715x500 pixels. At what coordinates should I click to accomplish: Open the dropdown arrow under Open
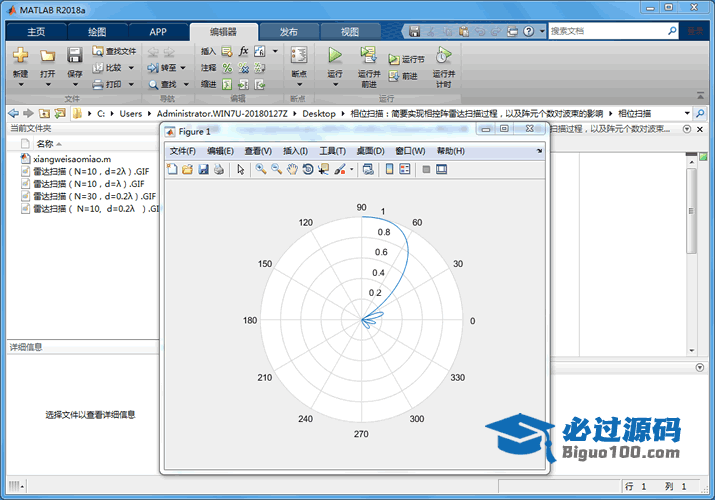48,85
